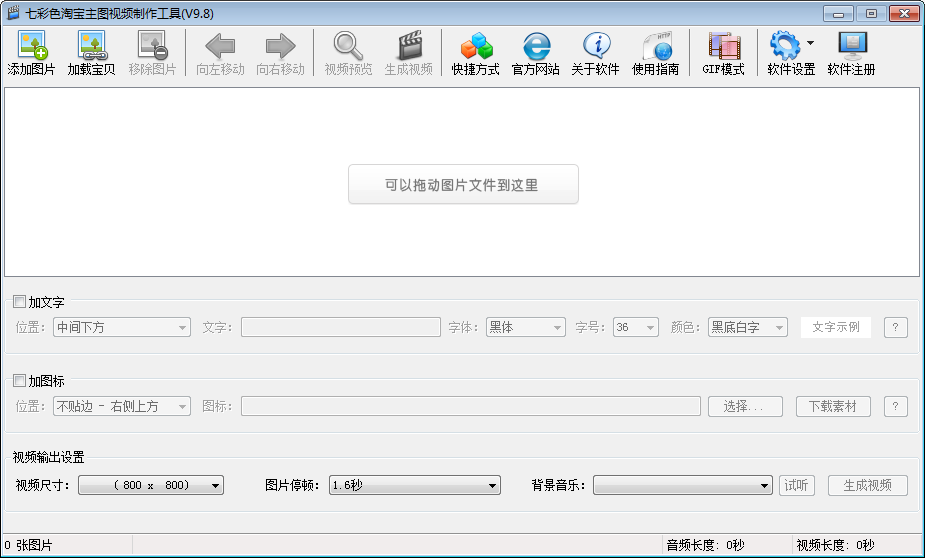The height and width of the screenshot is (558, 925).
Task: Open the 软件注册 registration monitor icon
Action: tap(851, 53)
